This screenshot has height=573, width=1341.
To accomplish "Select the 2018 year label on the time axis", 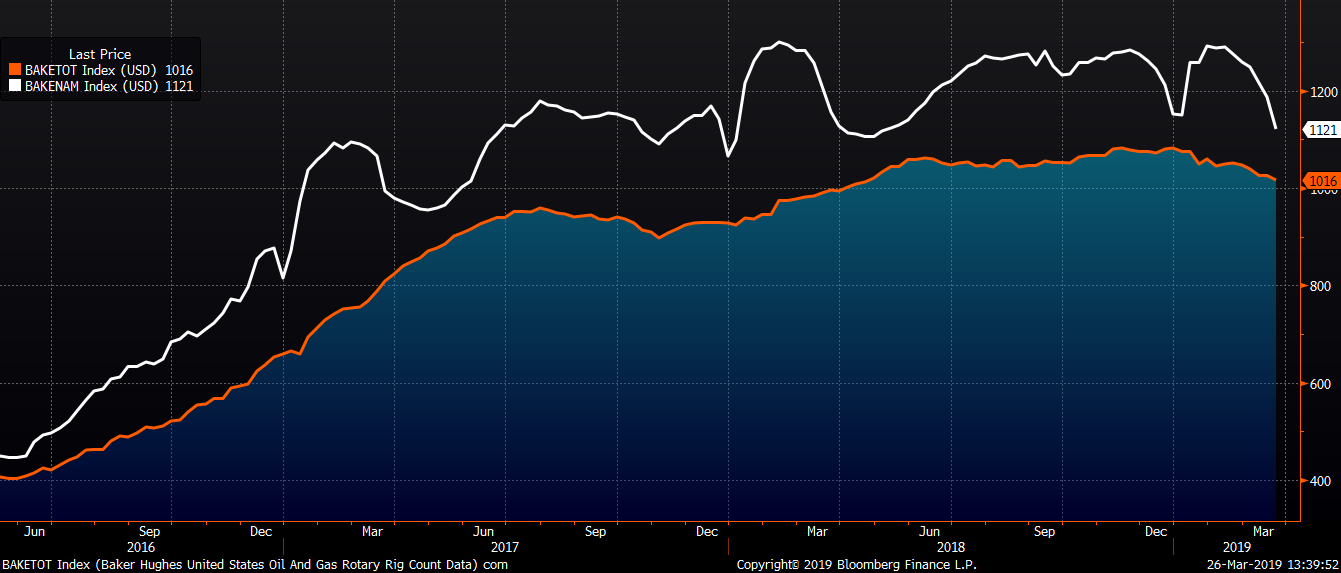I will (951, 548).
